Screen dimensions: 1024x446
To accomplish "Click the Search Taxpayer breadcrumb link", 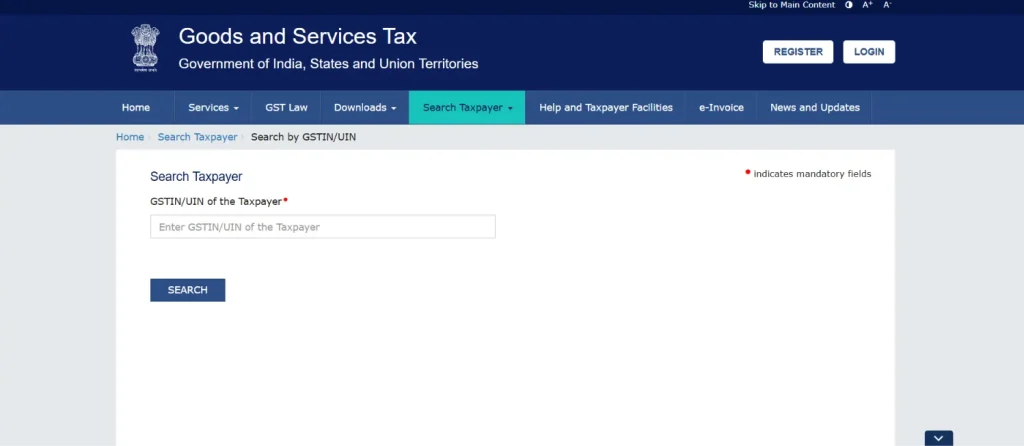I will [197, 137].
